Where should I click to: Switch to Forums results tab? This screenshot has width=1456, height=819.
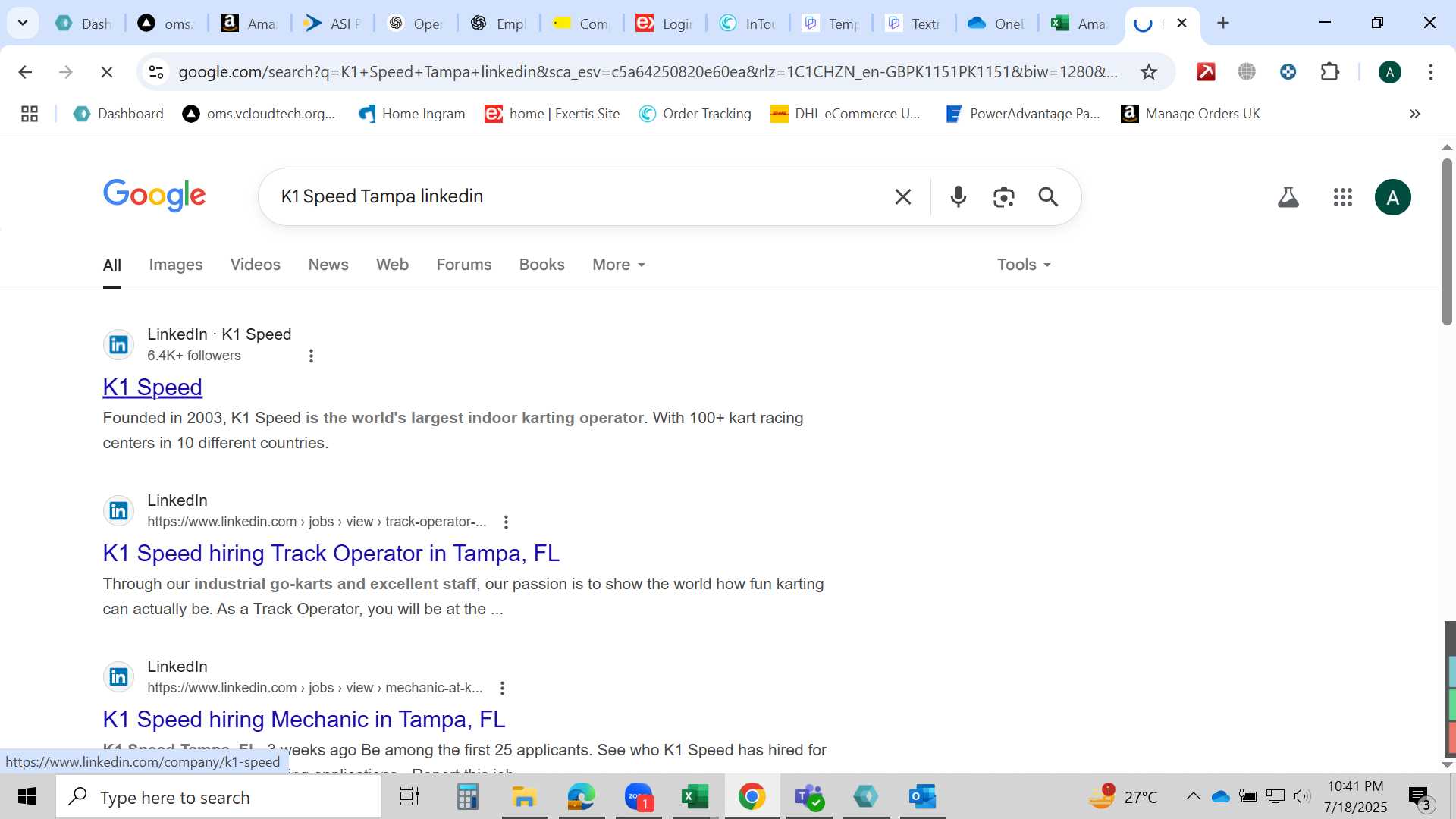(x=464, y=265)
